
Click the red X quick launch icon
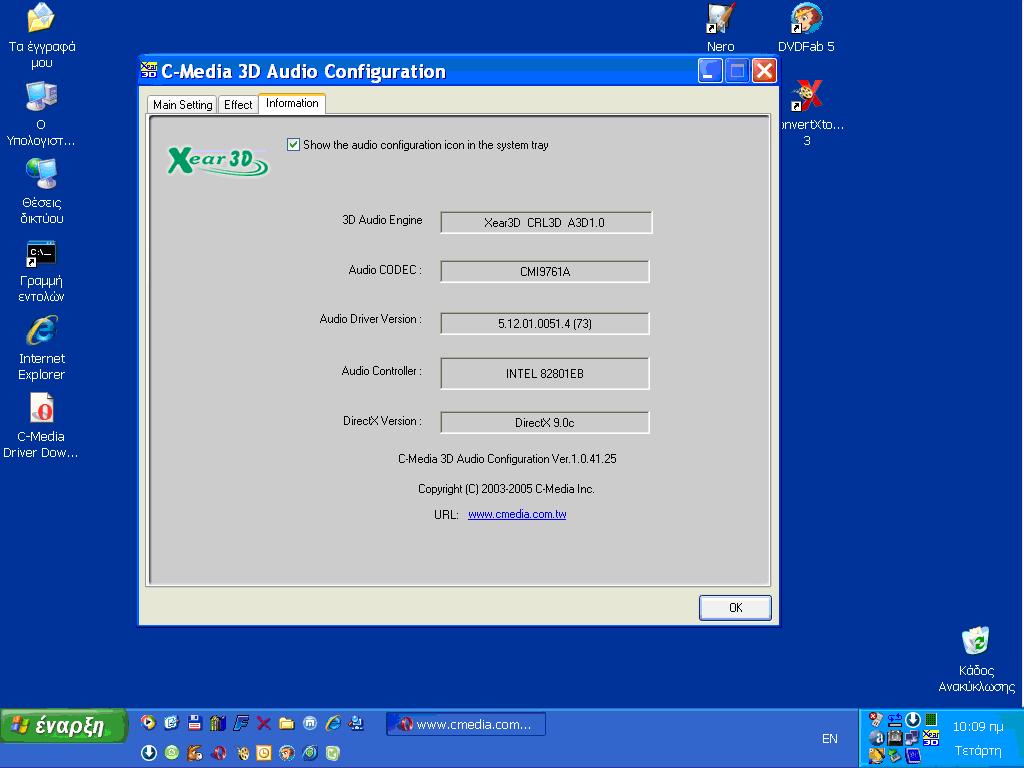[264, 723]
